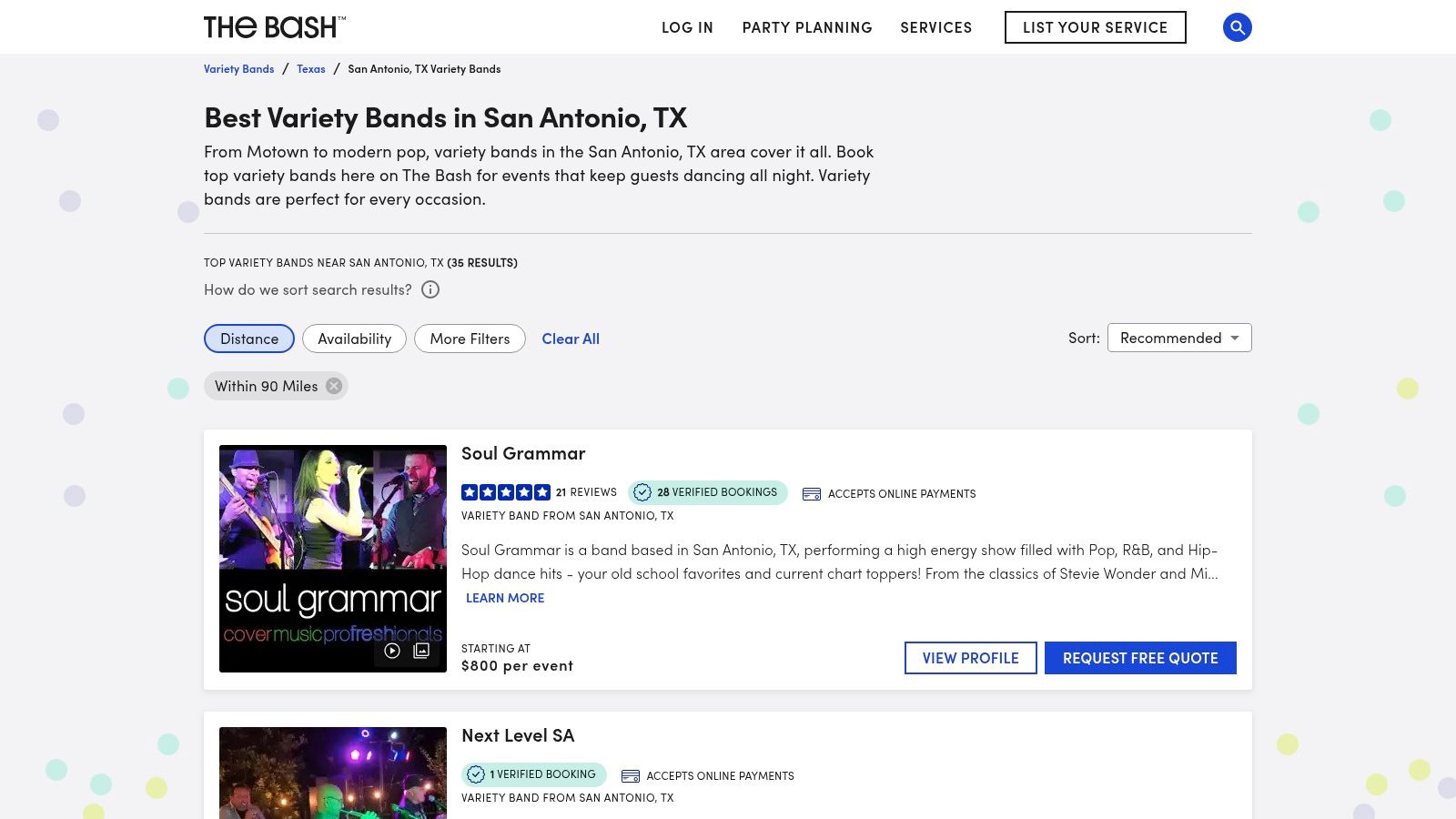Select the credit card icon next to Accepts Online Payments
Image resolution: width=1456 pixels, height=819 pixels.
810,493
